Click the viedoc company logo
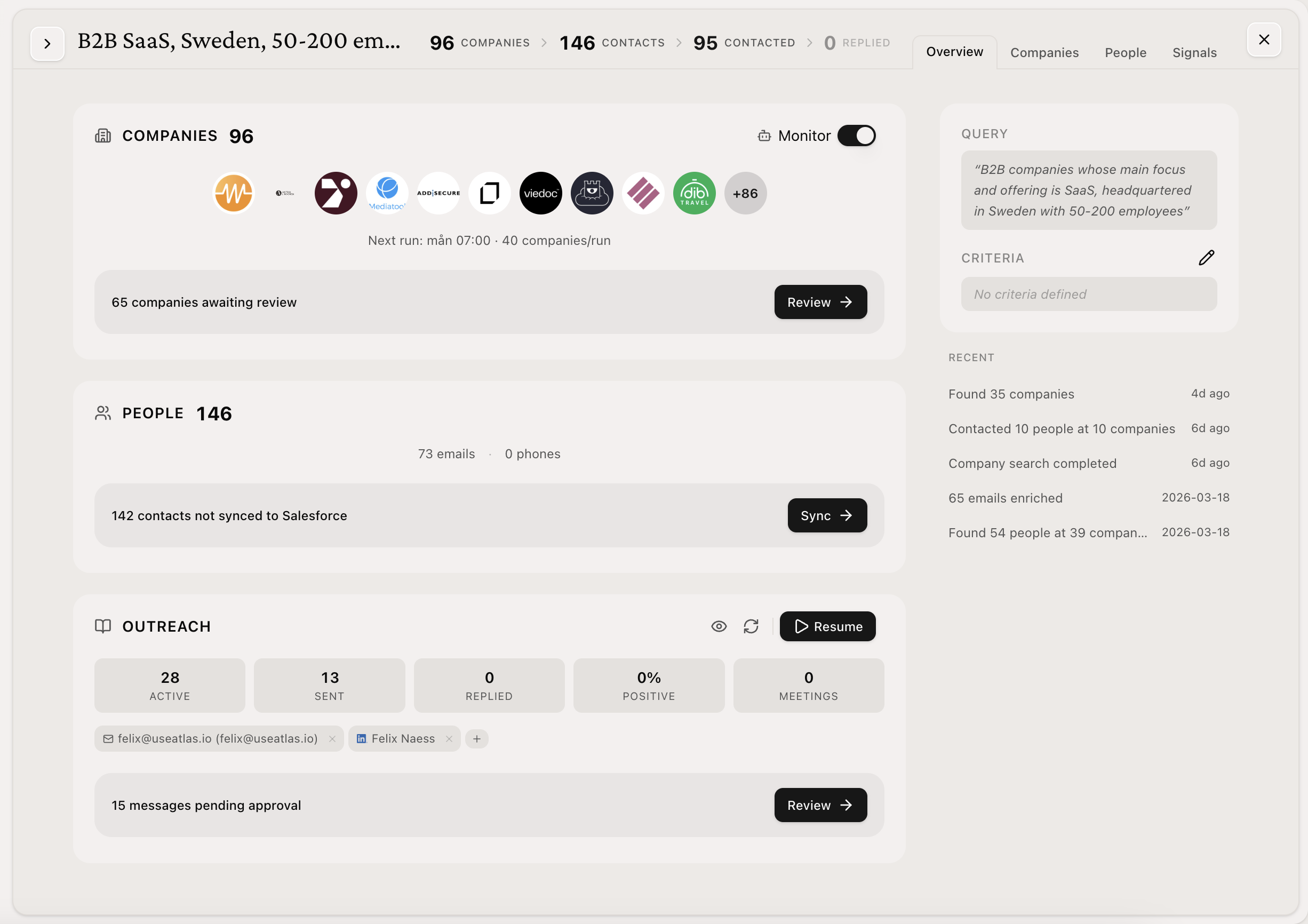 [x=540, y=193]
